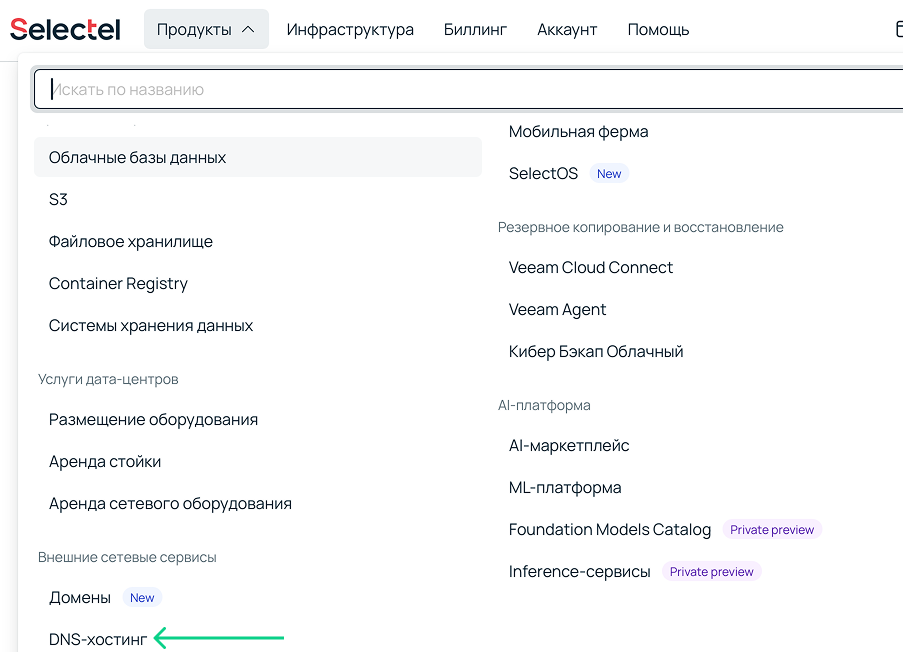903x652 pixels.
Task: Open the Биллинг section
Action: pyautogui.click(x=475, y=29)
